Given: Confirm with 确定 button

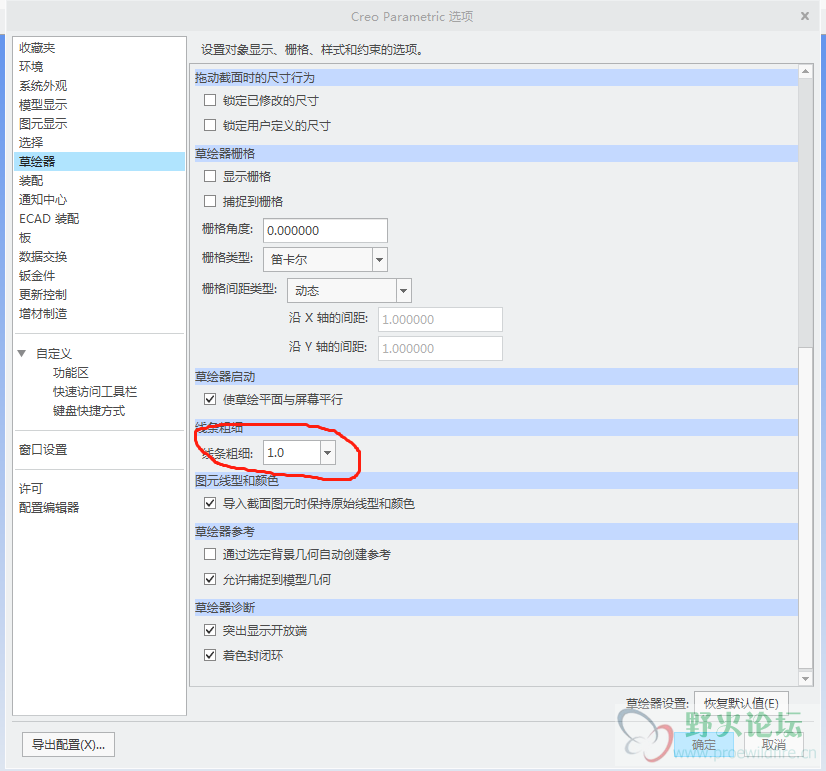Looking at the screenshot, I should (x=704, y=745).
